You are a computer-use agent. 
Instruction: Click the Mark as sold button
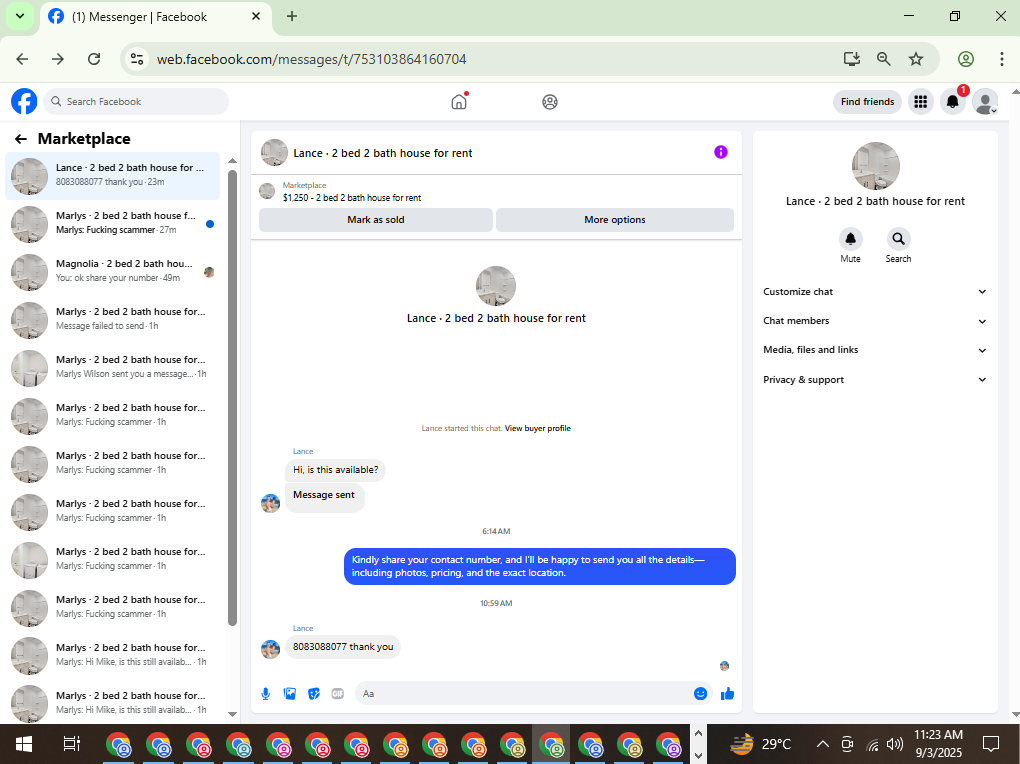pos(375,220)
